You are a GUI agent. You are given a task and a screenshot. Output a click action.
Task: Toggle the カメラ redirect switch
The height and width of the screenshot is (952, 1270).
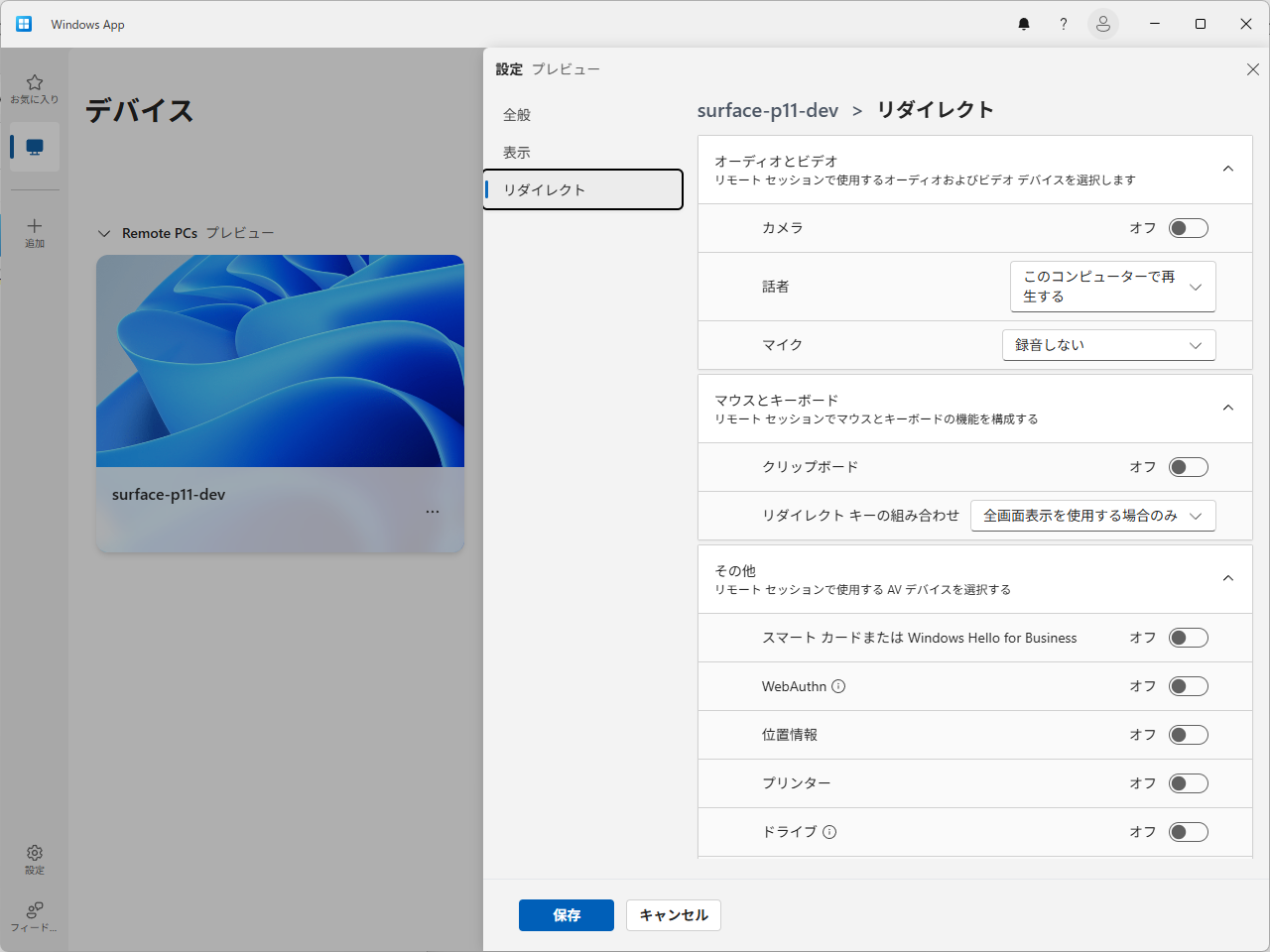[x=1189, y=228]
